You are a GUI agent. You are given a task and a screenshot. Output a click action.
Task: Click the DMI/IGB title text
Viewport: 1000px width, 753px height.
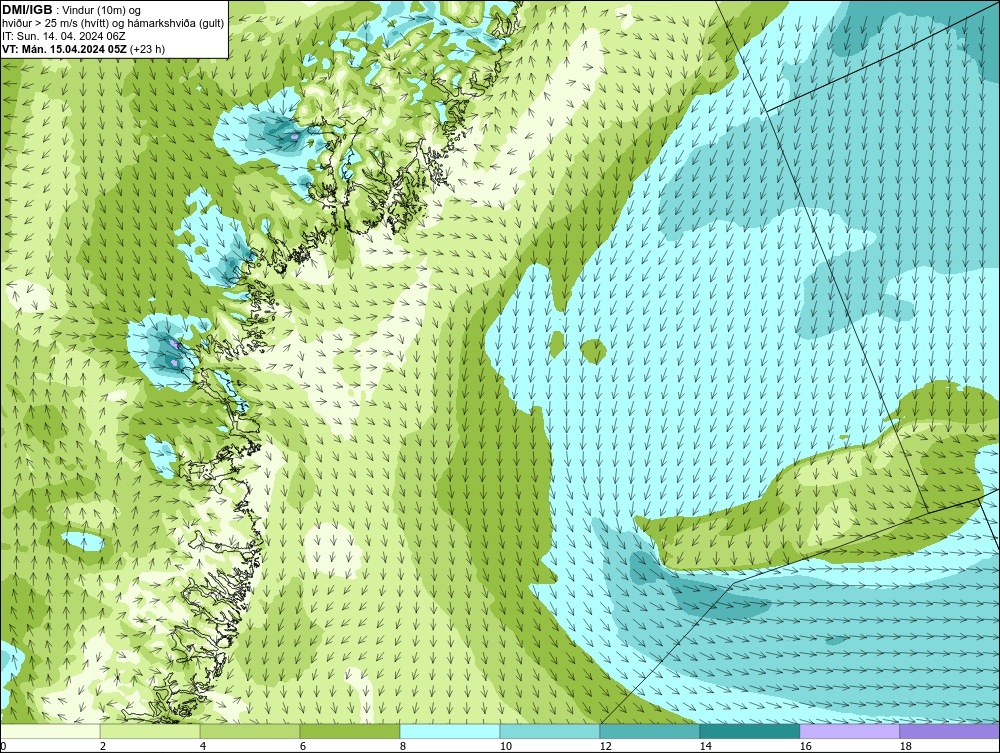tap(27, 10)
